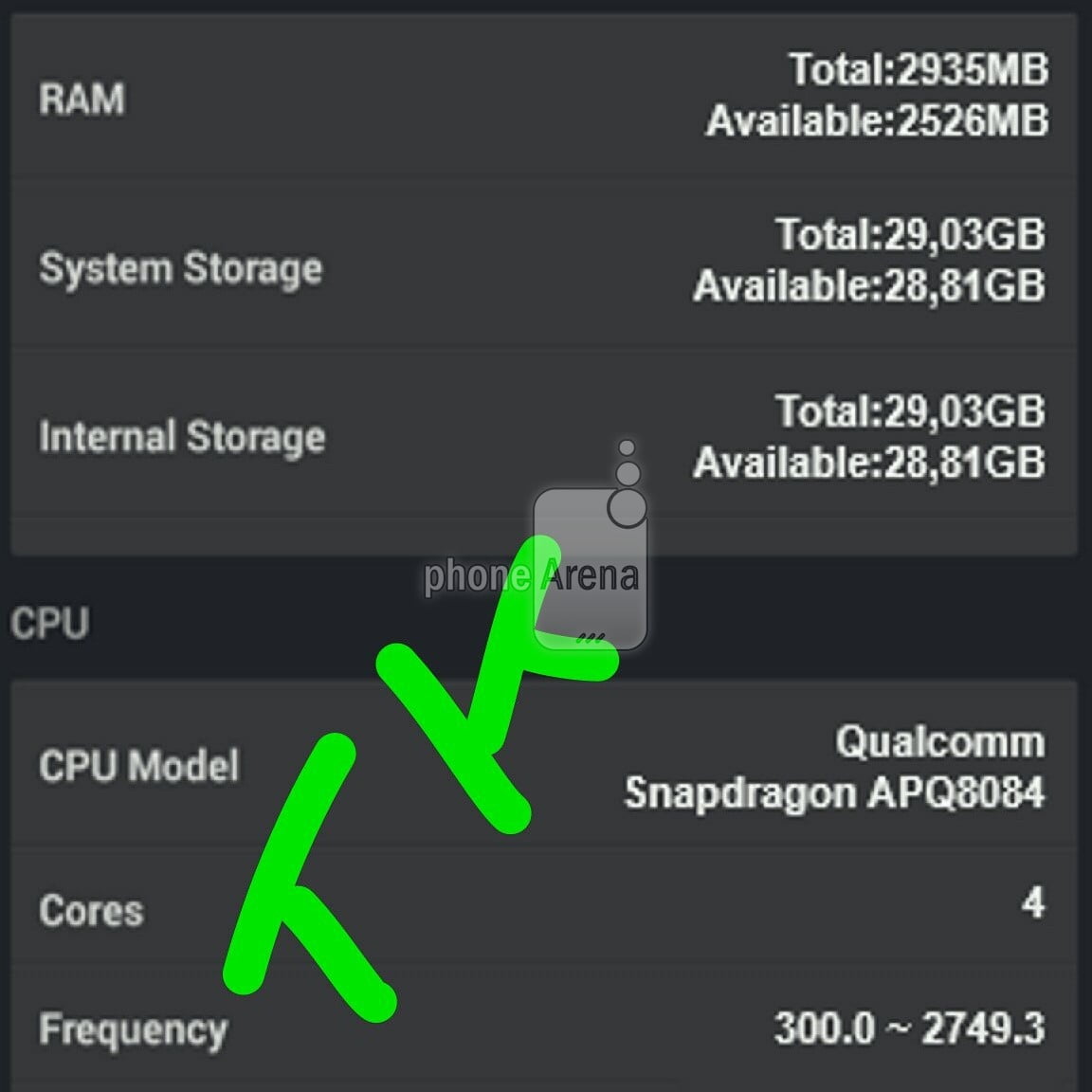
Task: Click the Snapdragon APQ8084 value
Action: click(834, 792)
